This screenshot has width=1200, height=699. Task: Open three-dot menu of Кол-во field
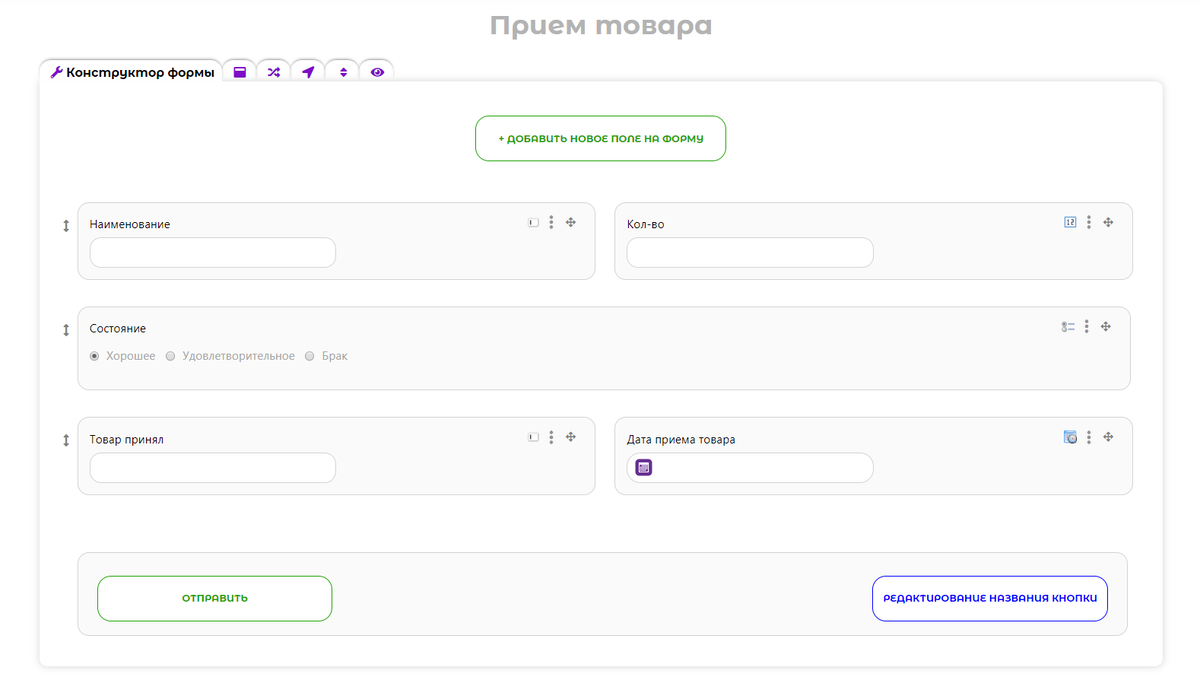click(x=1089, y=223)
